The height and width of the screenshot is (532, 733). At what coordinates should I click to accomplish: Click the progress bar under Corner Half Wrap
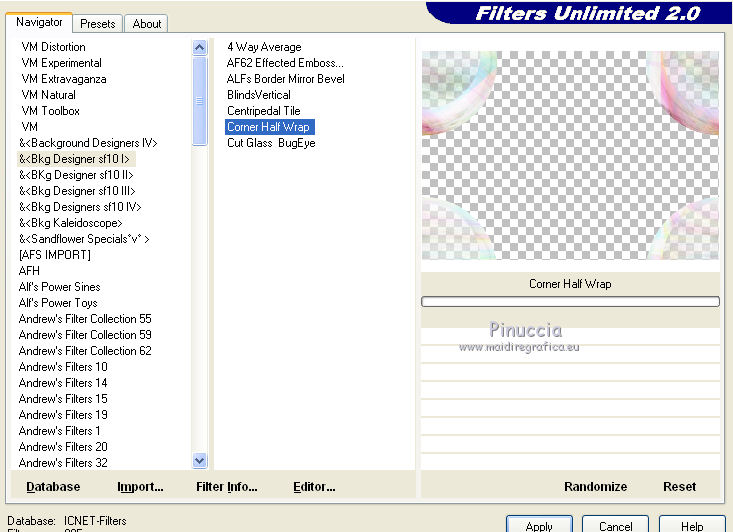(570, 302)
